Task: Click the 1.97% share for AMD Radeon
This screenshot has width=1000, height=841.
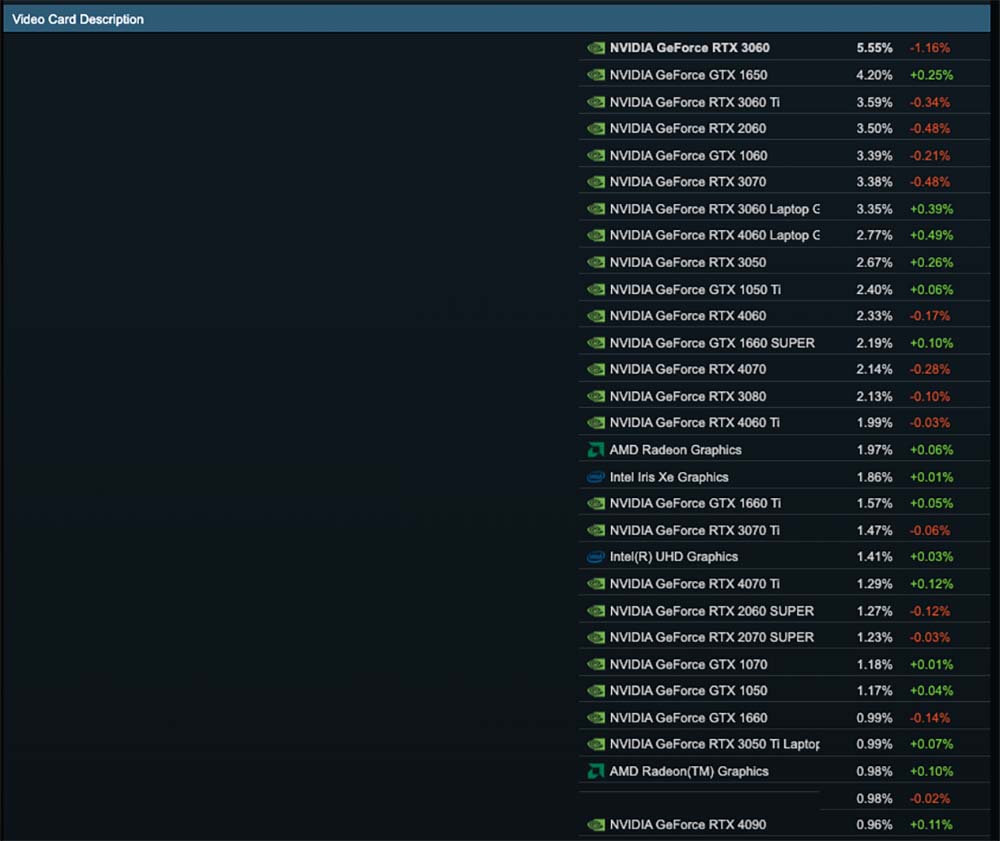Action: 874,450
